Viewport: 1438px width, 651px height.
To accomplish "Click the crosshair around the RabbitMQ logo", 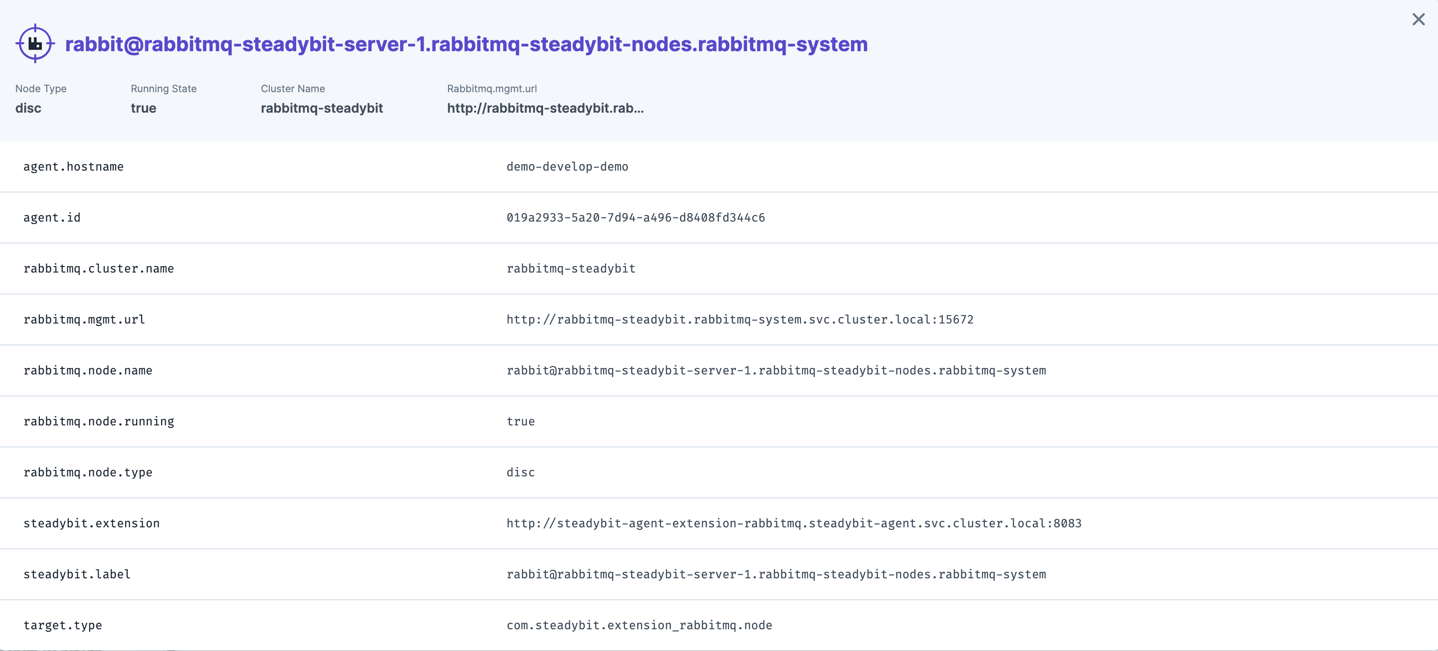I will point(34,42).
